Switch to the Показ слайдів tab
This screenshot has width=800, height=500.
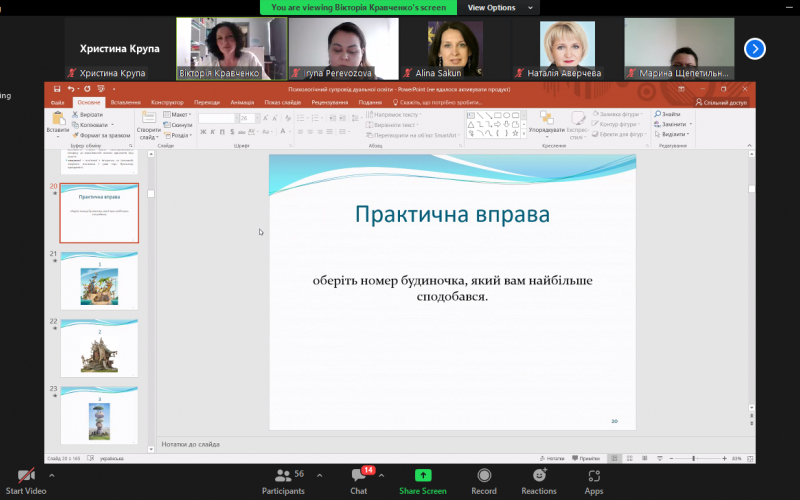pos(283,103)
